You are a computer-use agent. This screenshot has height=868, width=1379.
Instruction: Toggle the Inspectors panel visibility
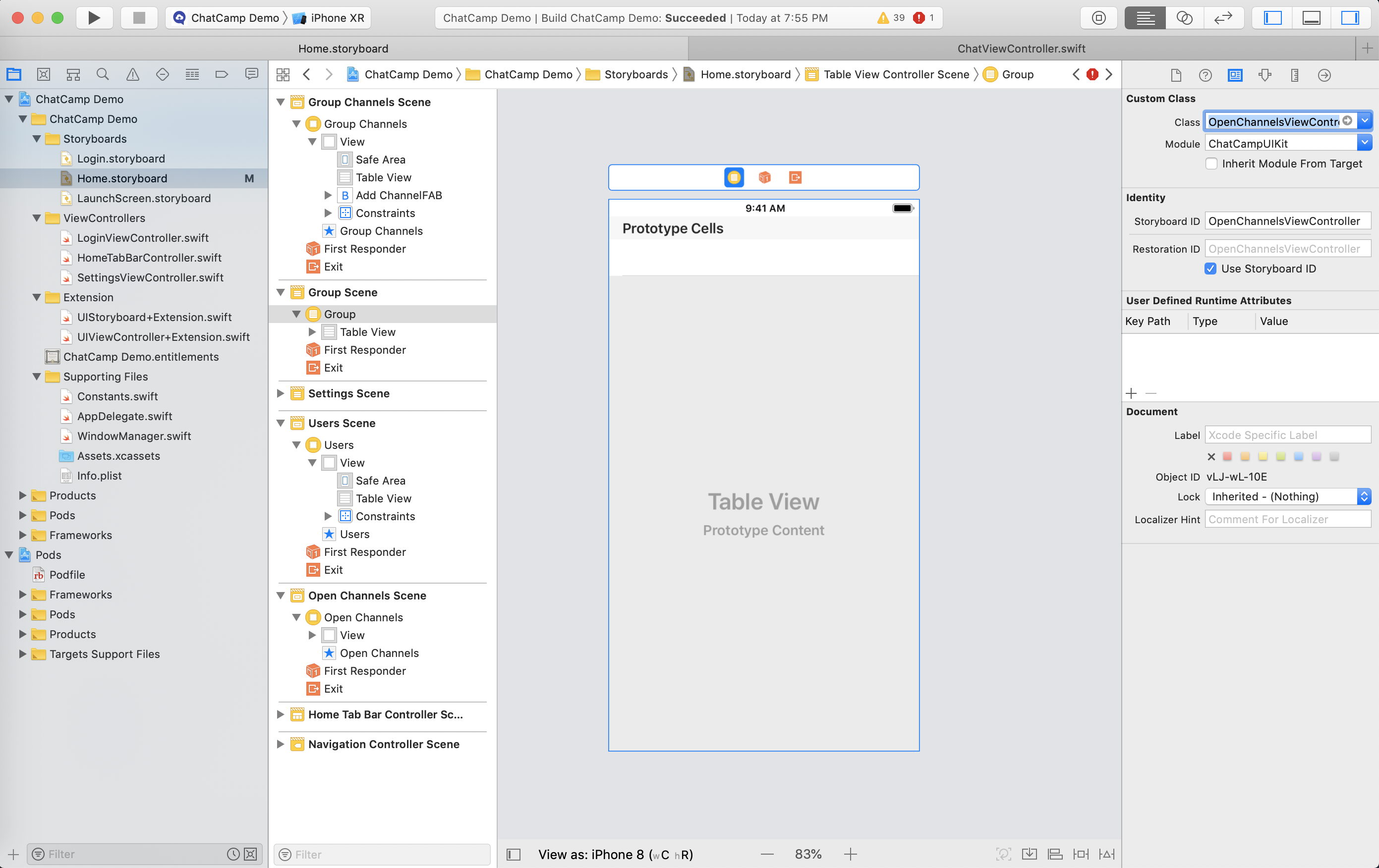[x=1350, y=18]
